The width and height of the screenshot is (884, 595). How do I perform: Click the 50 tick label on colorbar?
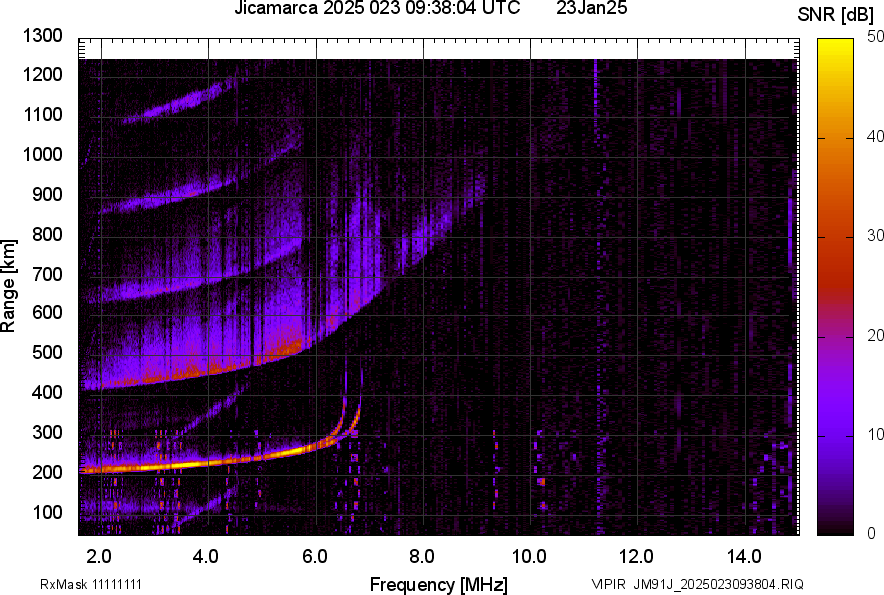pos(875,37)
